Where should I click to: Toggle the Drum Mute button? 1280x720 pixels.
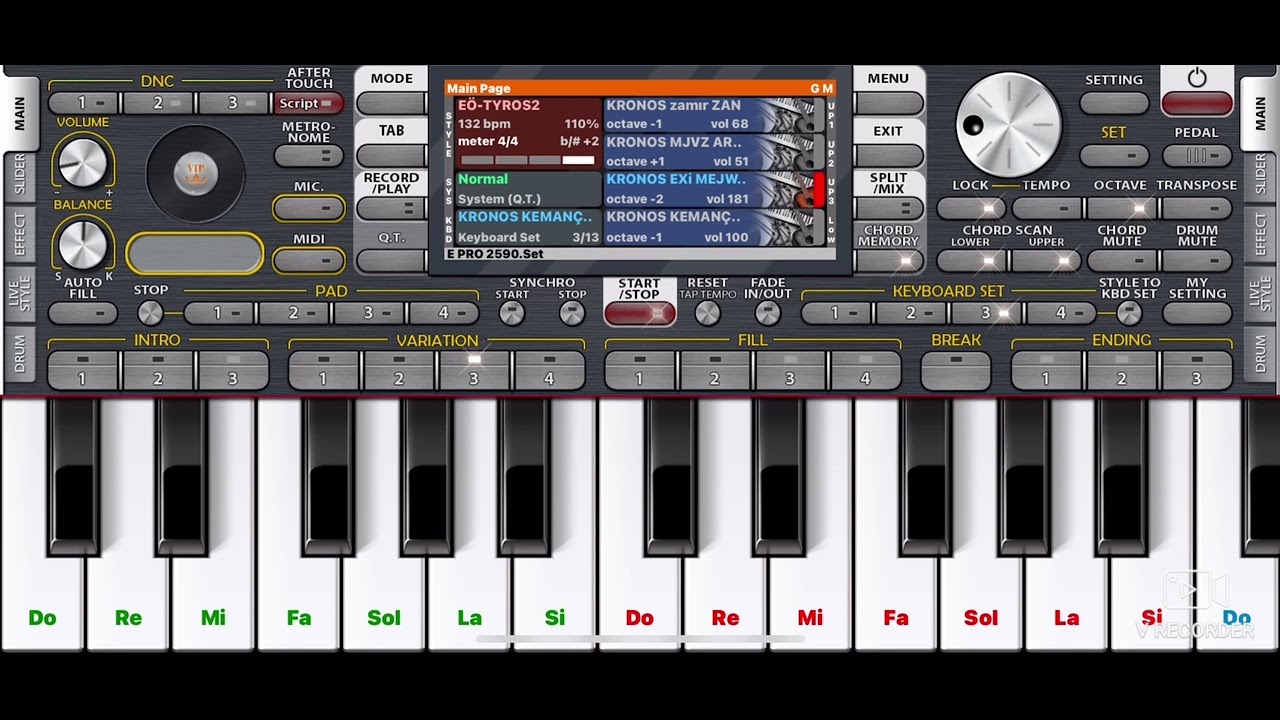pyautogui.click(x=1197, y=261)
